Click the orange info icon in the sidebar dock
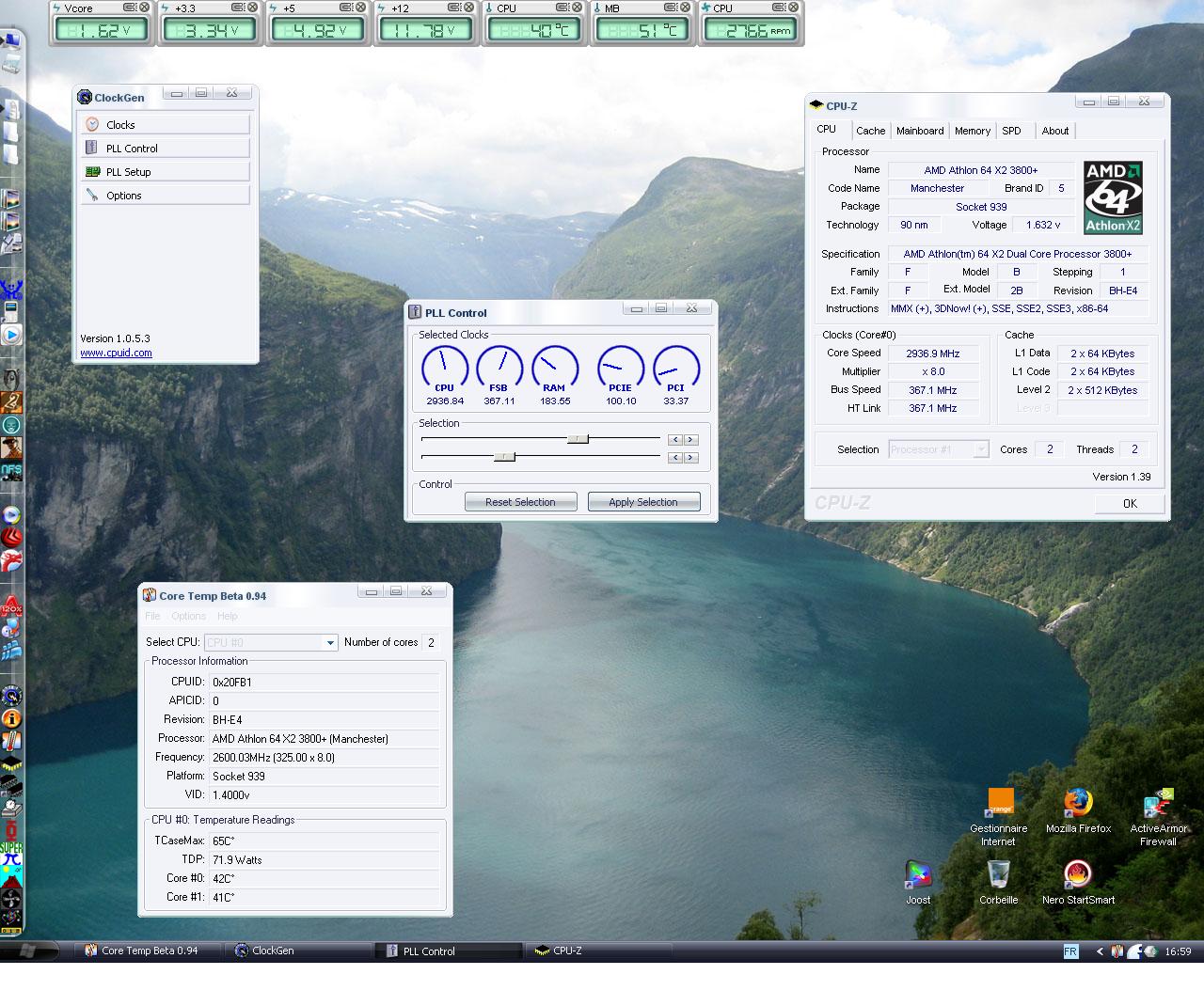The width and height of the screenshot is (1204, 990). pyautogui.click(x=11, y=718)
